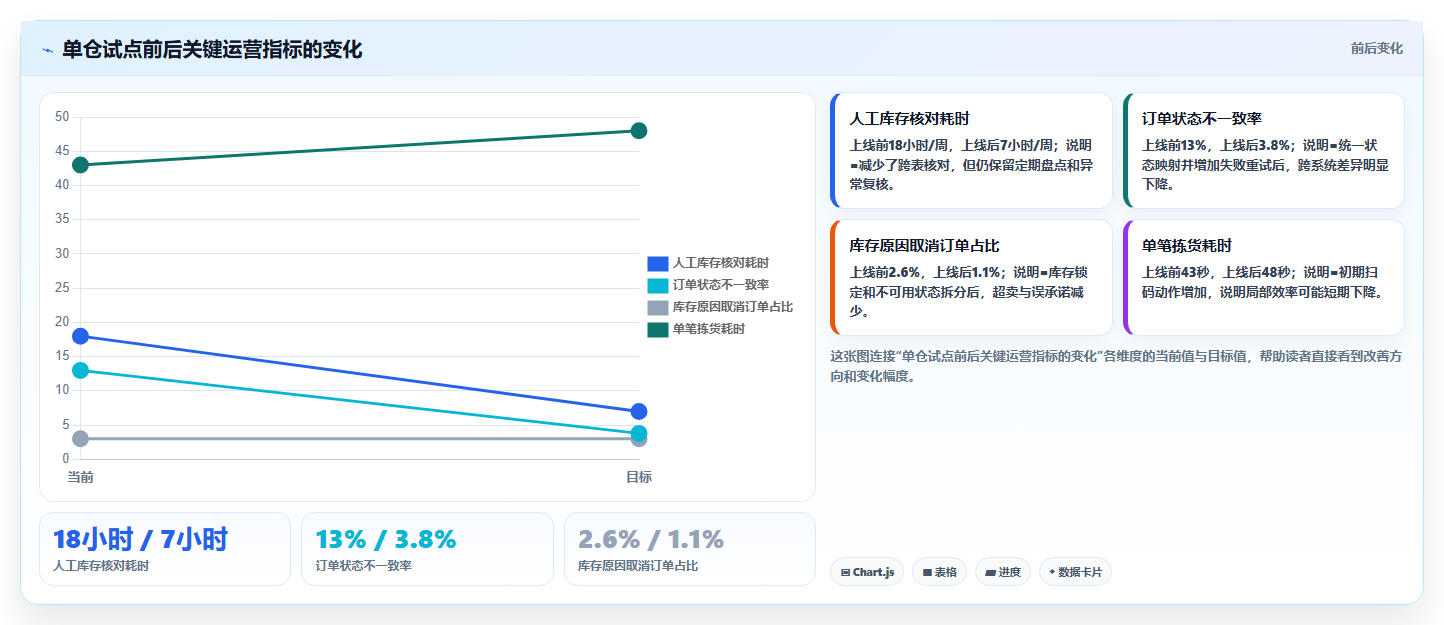The width and height of the screenshot is (1444, 625).
Task: Click the text 上线前2.6%，上线后1.1%
Action: (x=926, y=272)
